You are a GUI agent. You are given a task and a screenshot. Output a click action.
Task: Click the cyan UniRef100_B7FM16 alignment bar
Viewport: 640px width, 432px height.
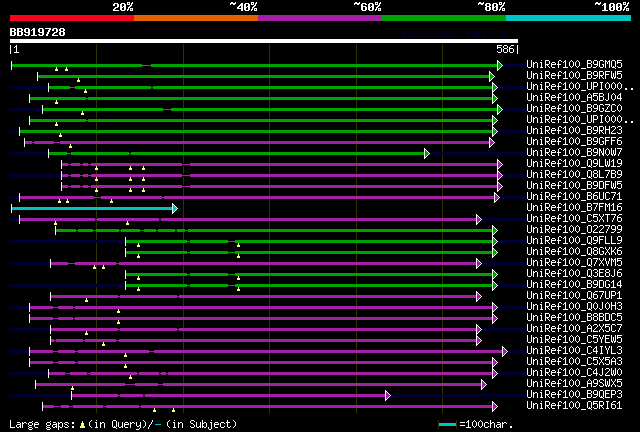(92, 209)
